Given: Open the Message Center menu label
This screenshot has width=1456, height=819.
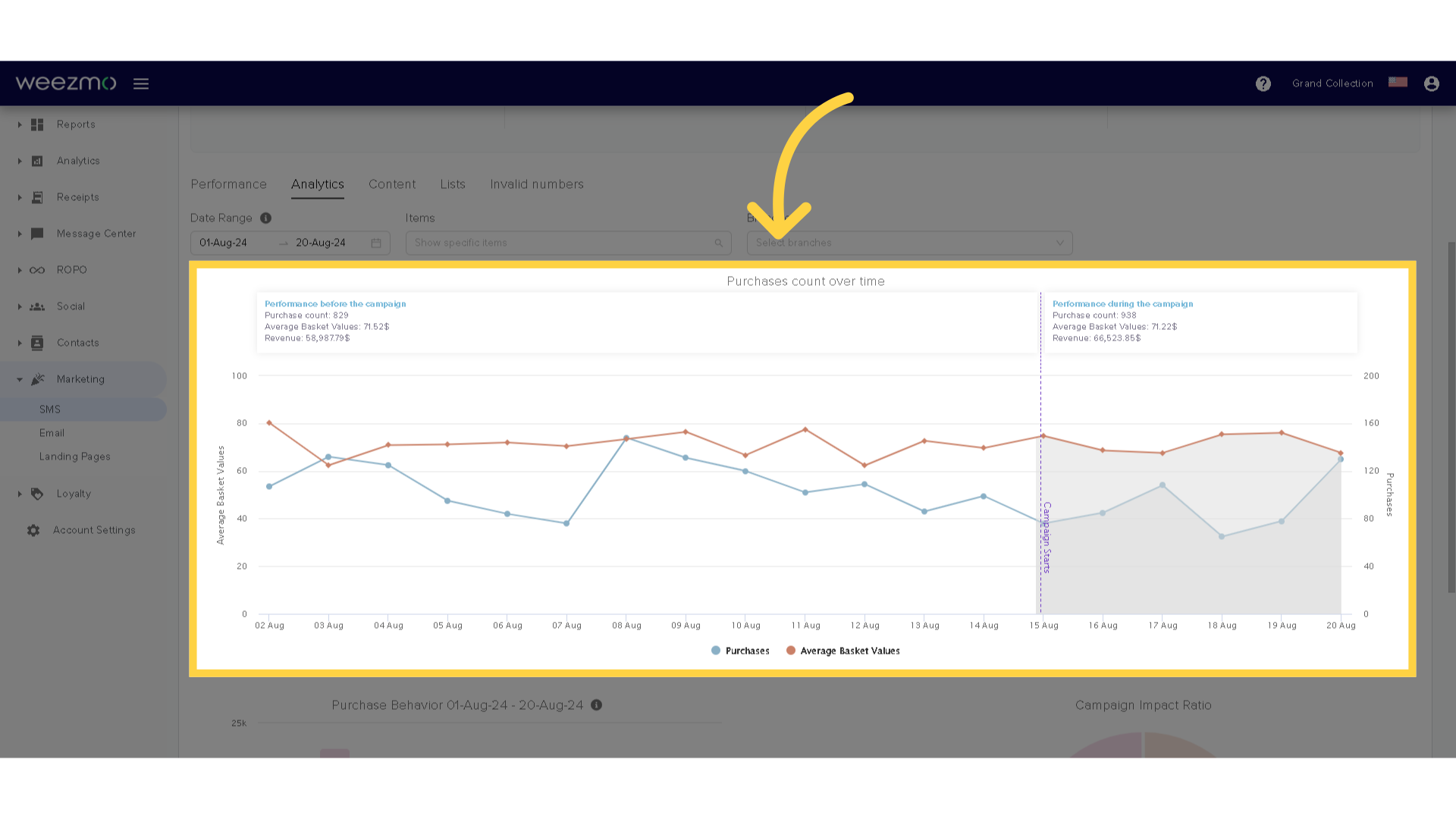Looking at the screenshot, I should tap(96, 234).
